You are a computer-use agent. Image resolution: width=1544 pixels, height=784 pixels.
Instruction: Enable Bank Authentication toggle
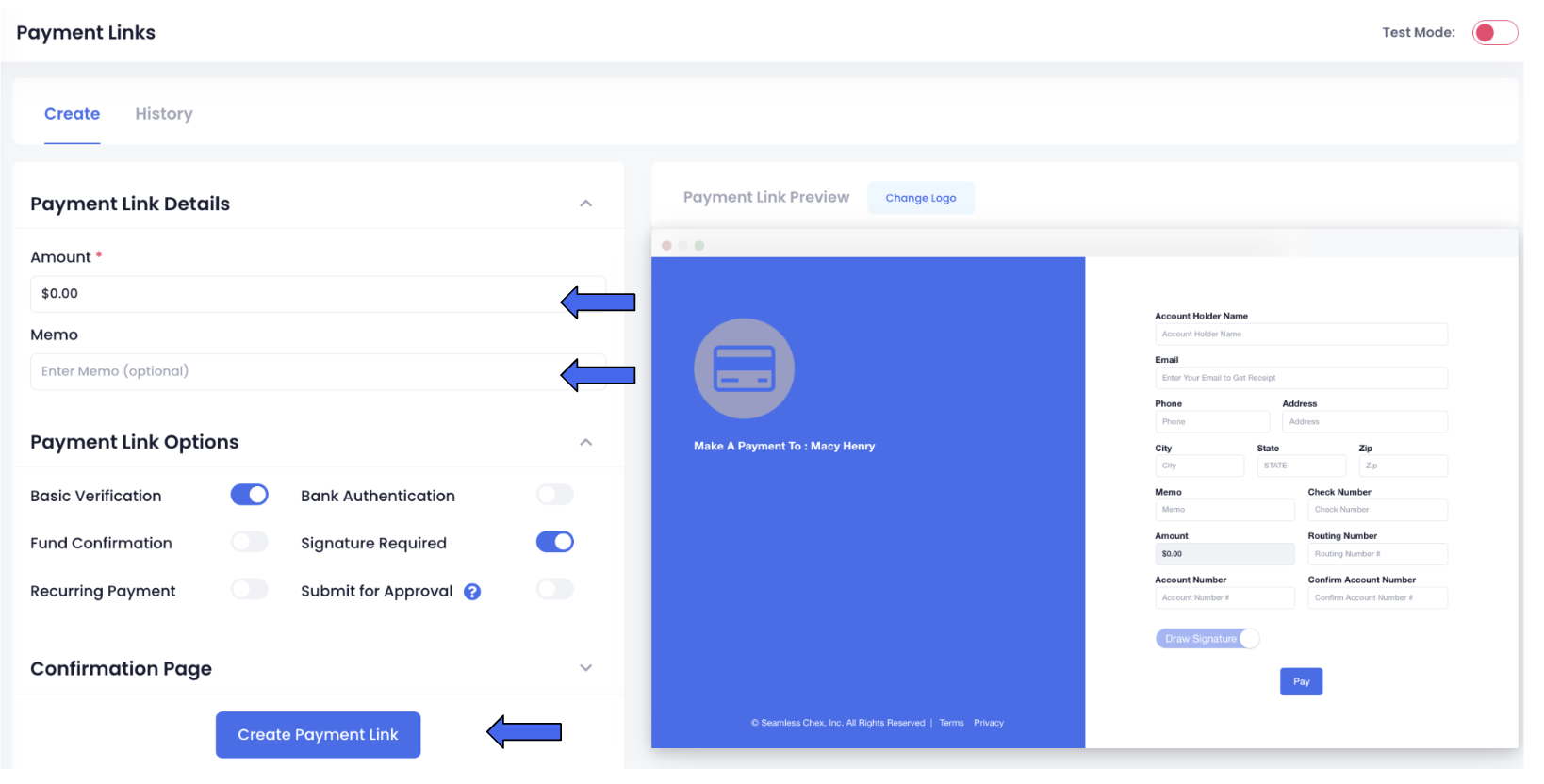point(555,495)
